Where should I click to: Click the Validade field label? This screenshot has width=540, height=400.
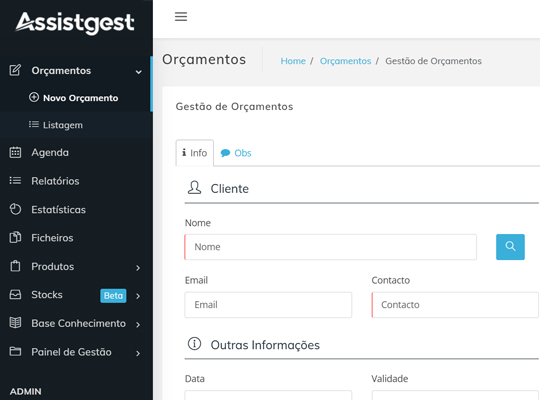[390, 379]
